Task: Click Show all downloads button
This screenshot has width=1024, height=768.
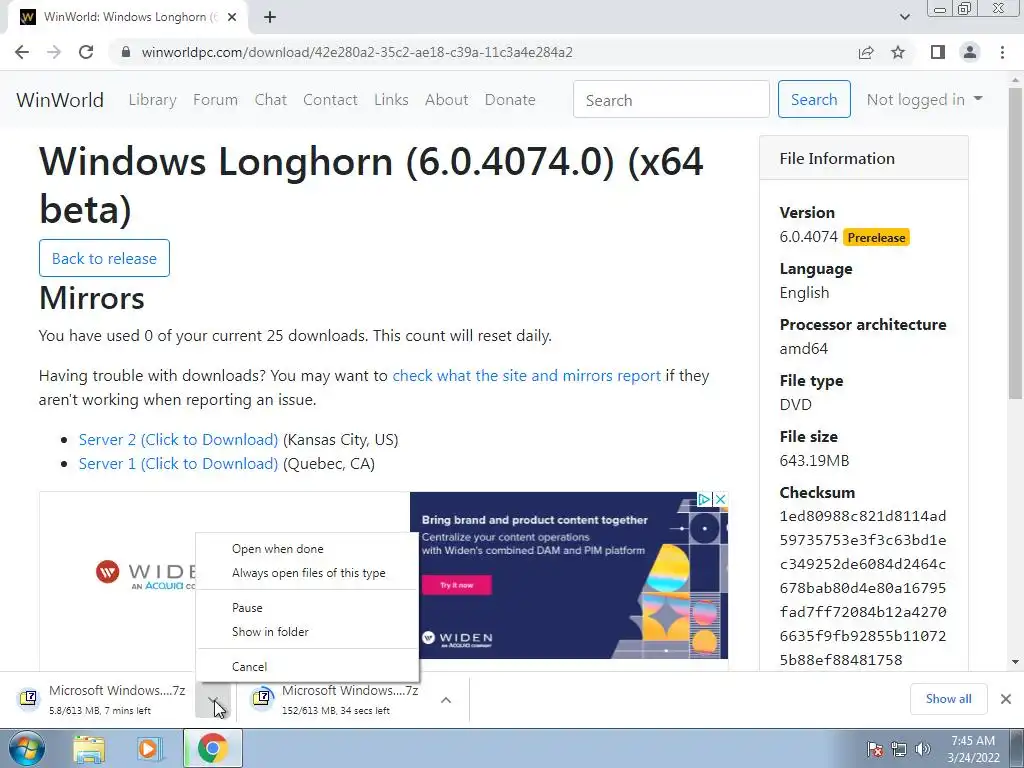Action: (948, 699)
